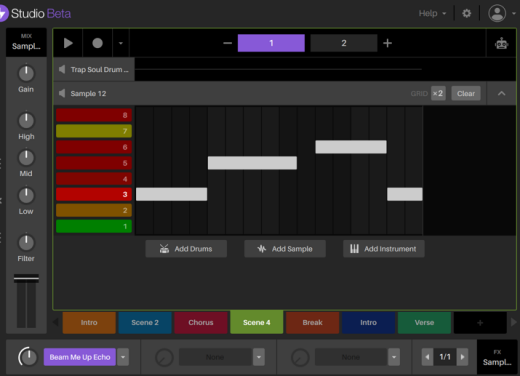Mute the Trap Soul Drum track
The image size is (520, 376).
click(x=62, y=69)
